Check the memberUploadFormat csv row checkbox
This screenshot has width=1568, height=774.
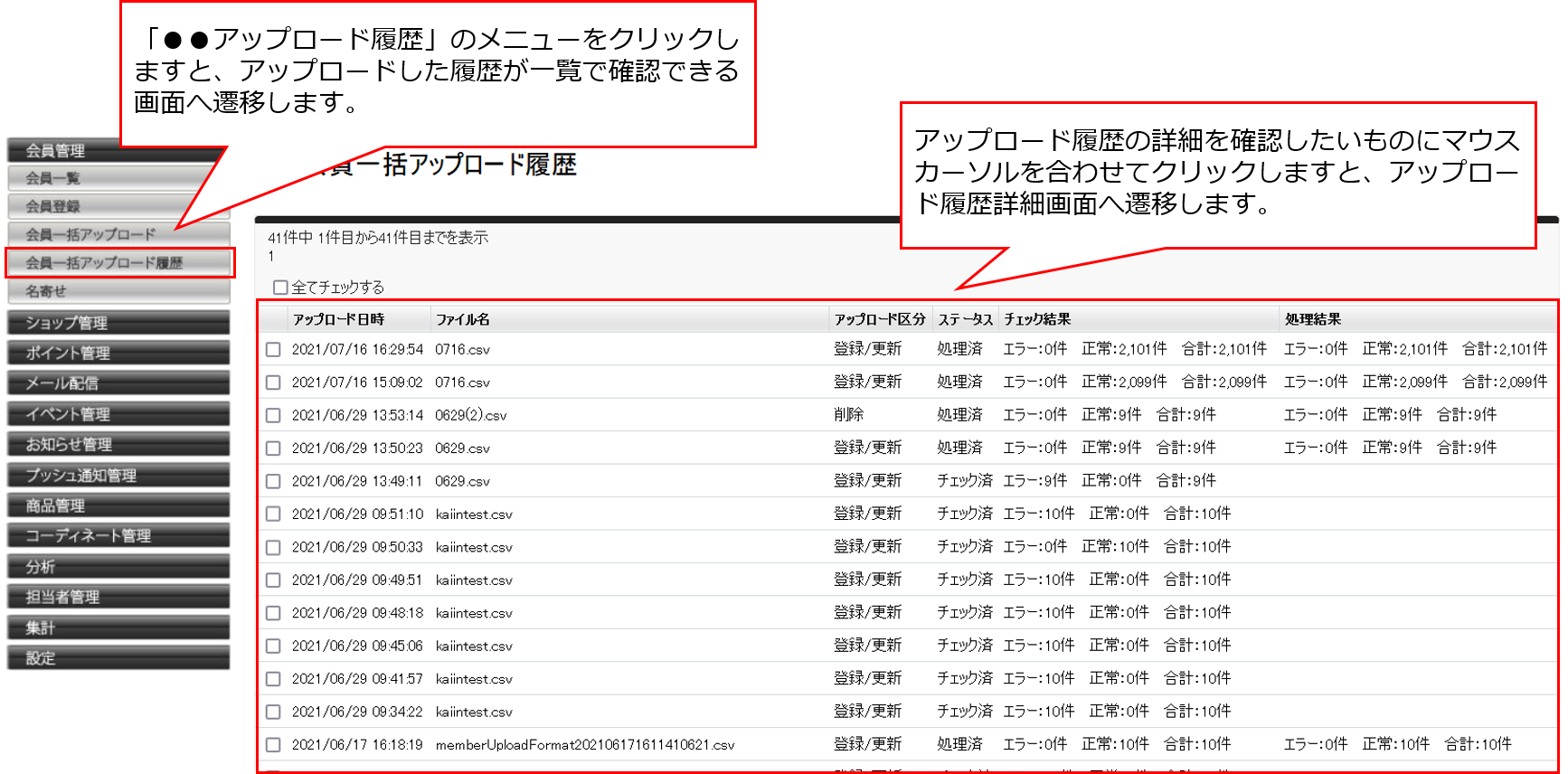tap(273, 745)
